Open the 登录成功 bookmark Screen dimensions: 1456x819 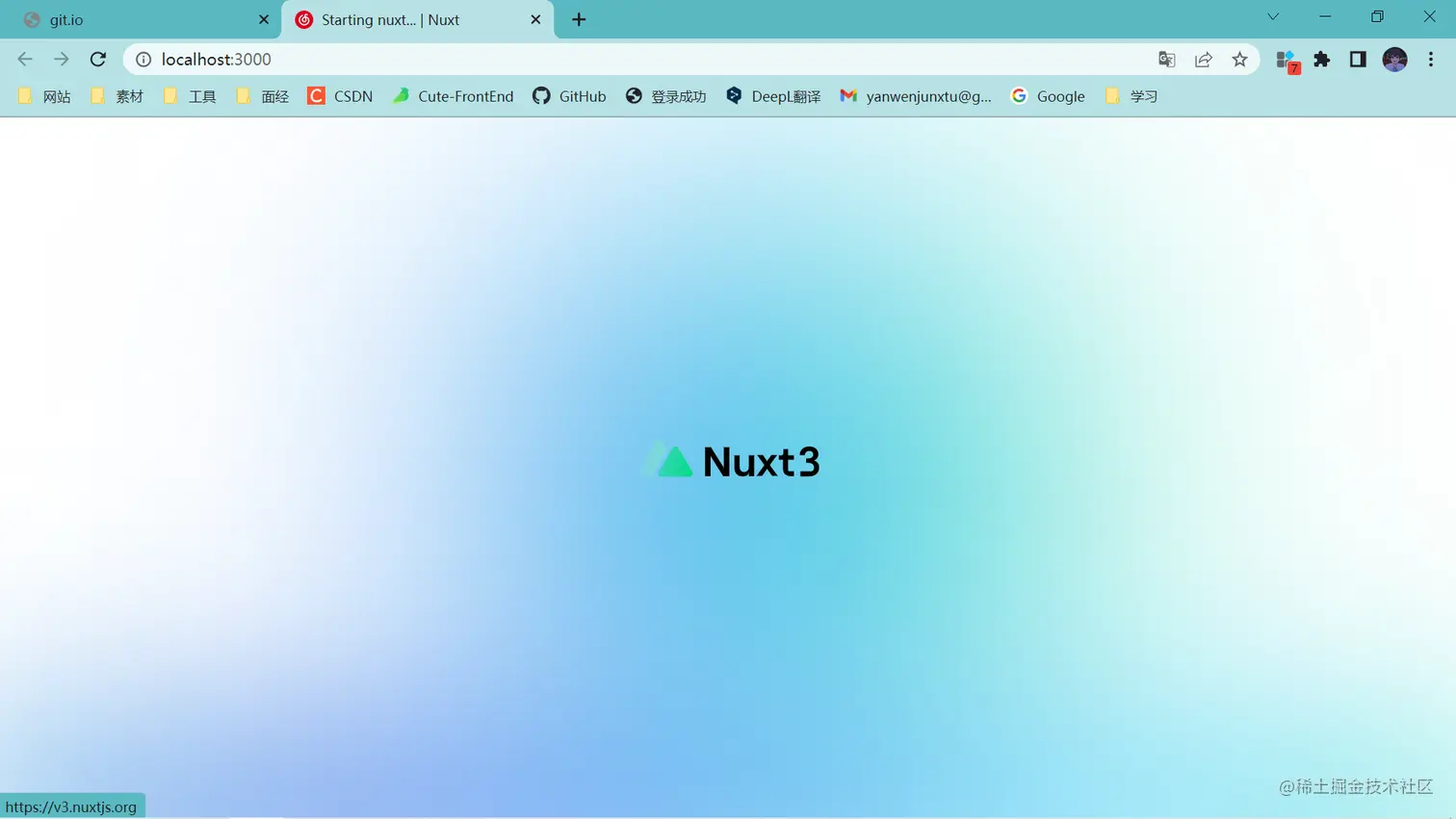click(x=665, y=96)
